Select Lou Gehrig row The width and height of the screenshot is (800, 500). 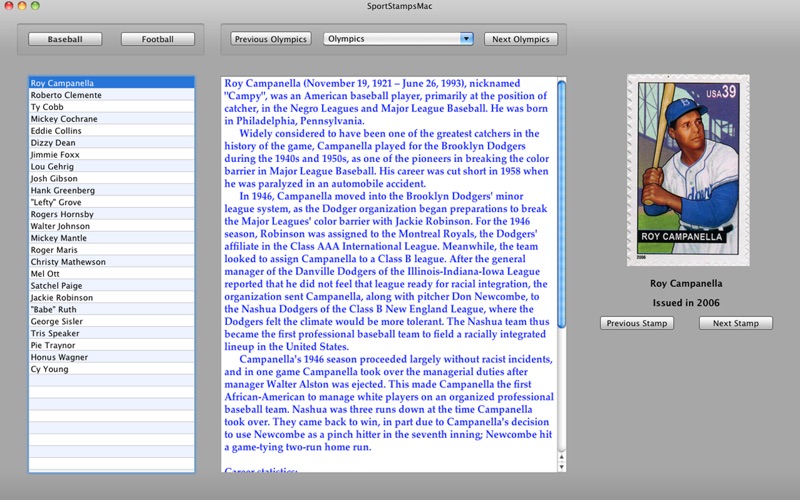pyautogui.click(x=112, y=166)
